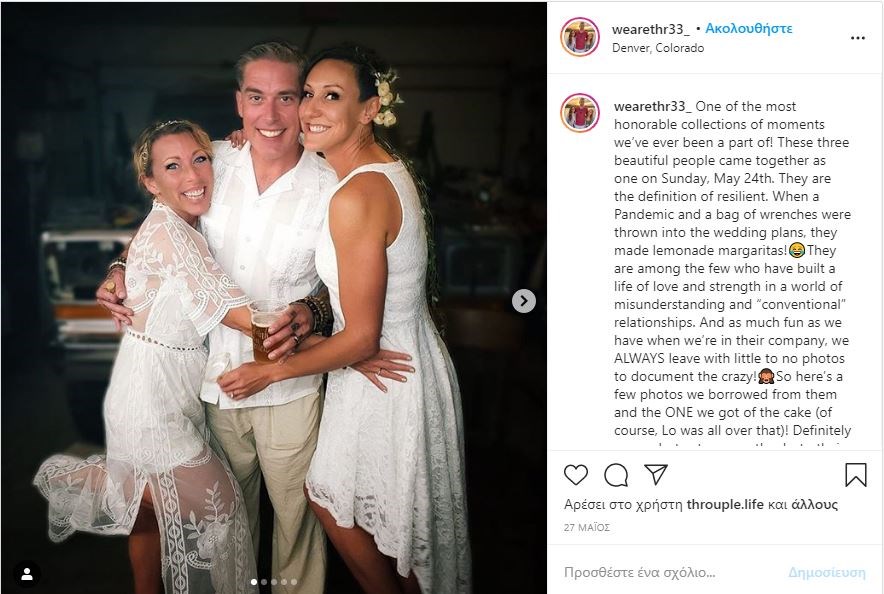This screenshot has width=884, height=594.
Task: Click the wearethr33_ username in caption
Action: point(652,106)
